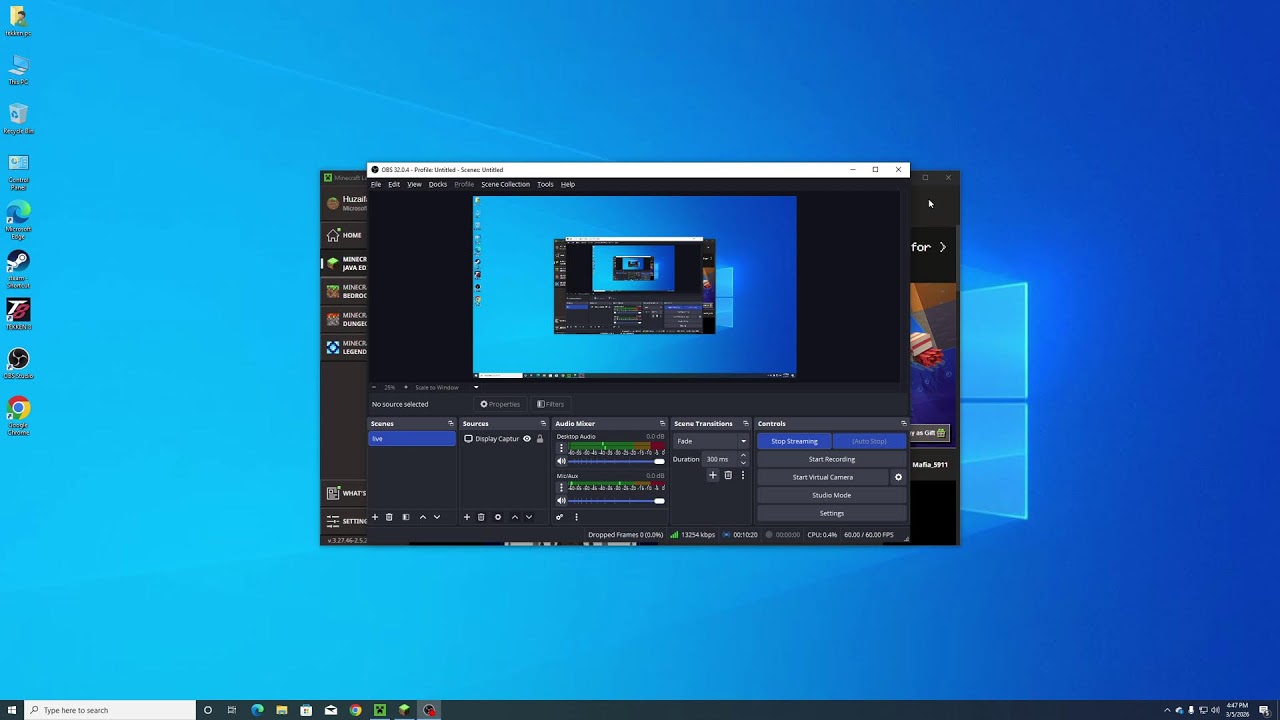Mute Mic/Aux speaker icon
This screenshot has width=1280, height=720.
click(x=561, y=500)
